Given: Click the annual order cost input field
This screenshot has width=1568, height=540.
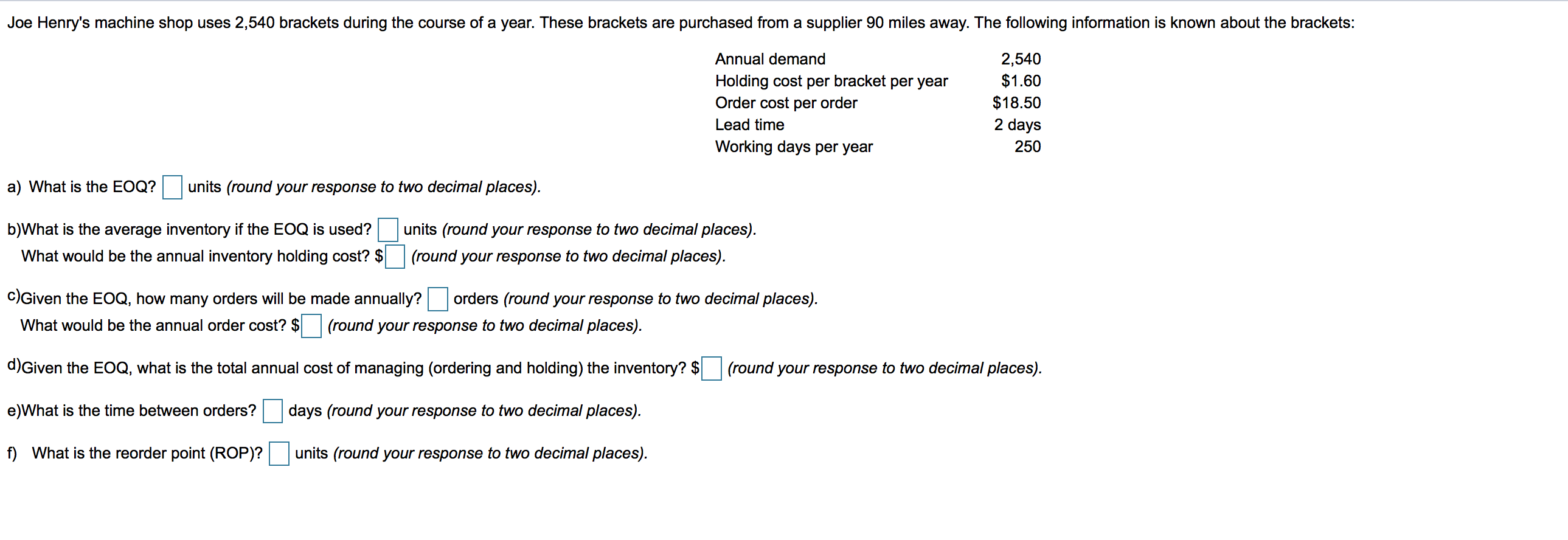Looking at the screenshot, I should click(x=311, y=326).
